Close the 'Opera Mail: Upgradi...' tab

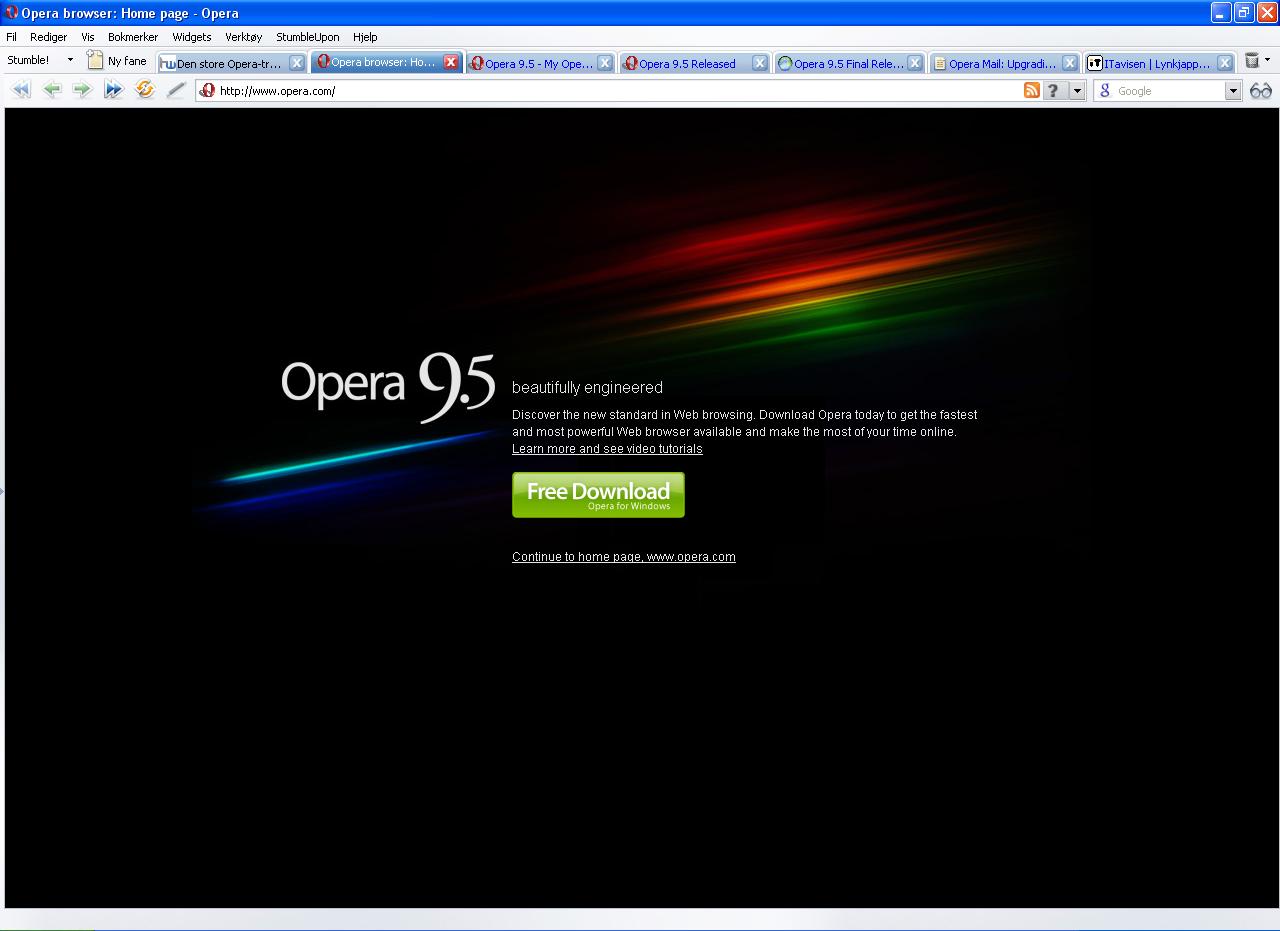(1070, 63)
